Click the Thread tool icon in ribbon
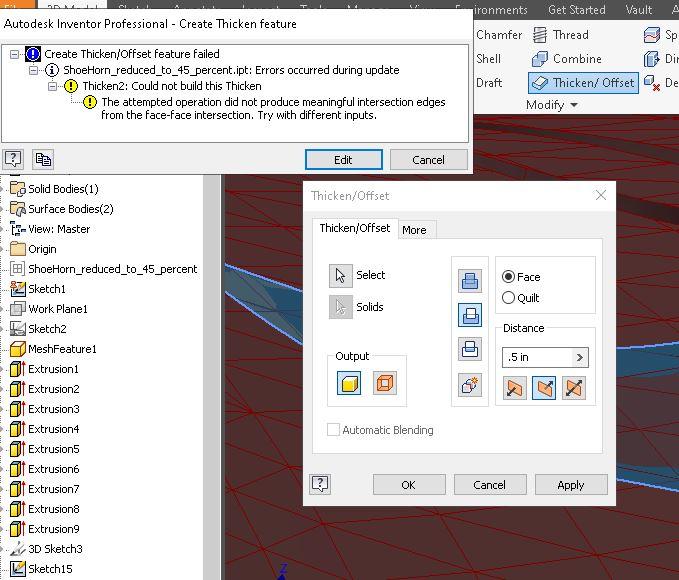Screen dimensions: 679x580 coord(540,35)
